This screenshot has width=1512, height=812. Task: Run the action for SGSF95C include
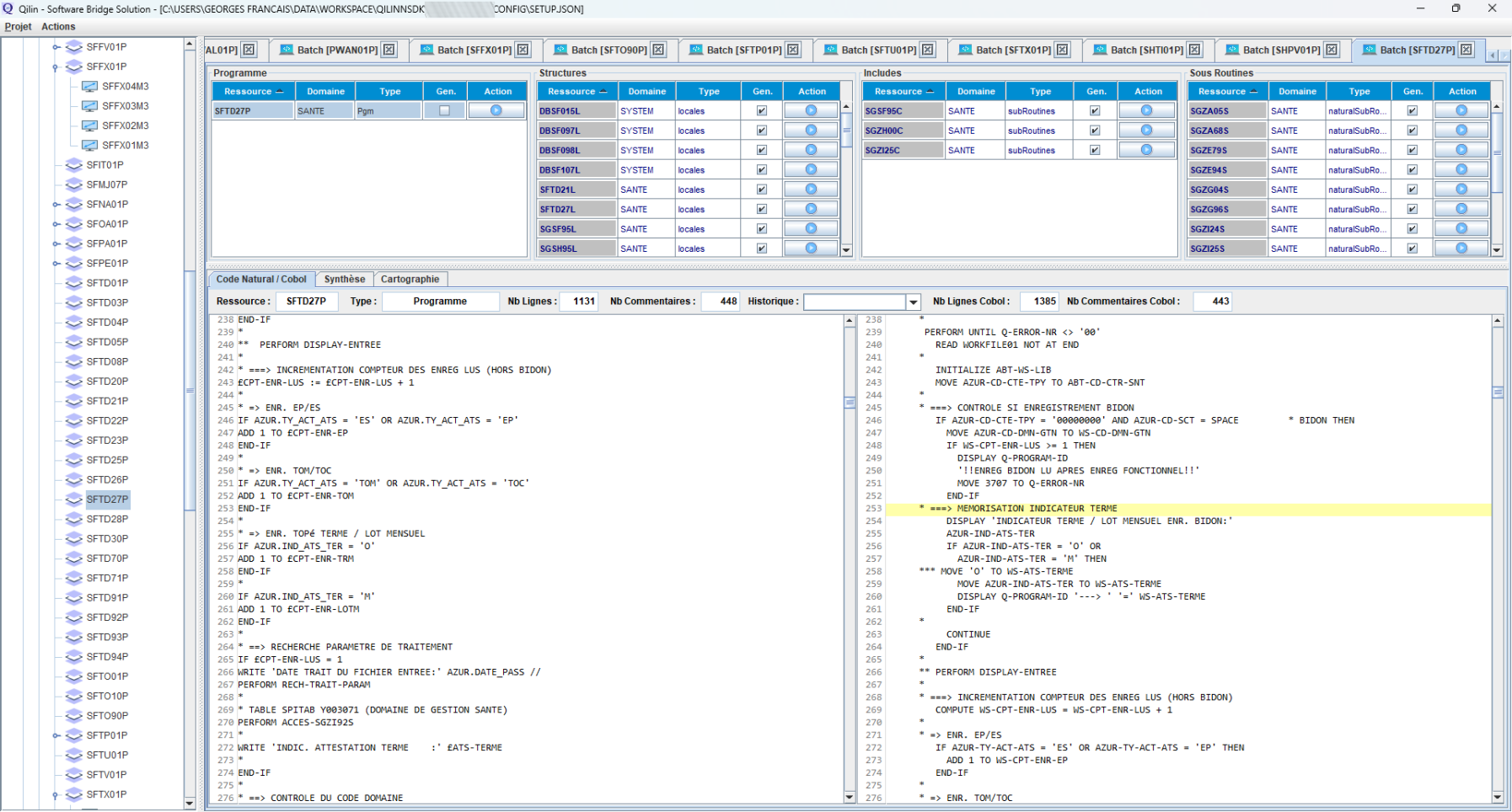[1146, 110]
